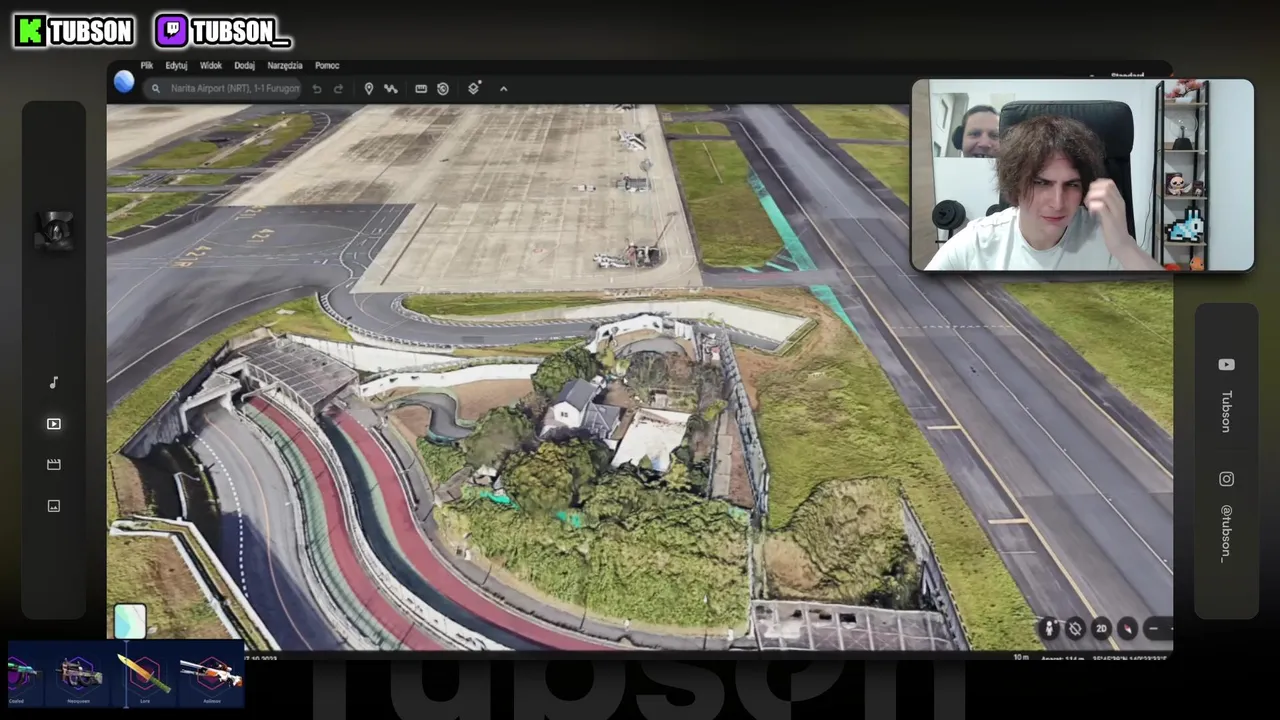Click the YouTube icon in right sidebar

point(1226,365)
